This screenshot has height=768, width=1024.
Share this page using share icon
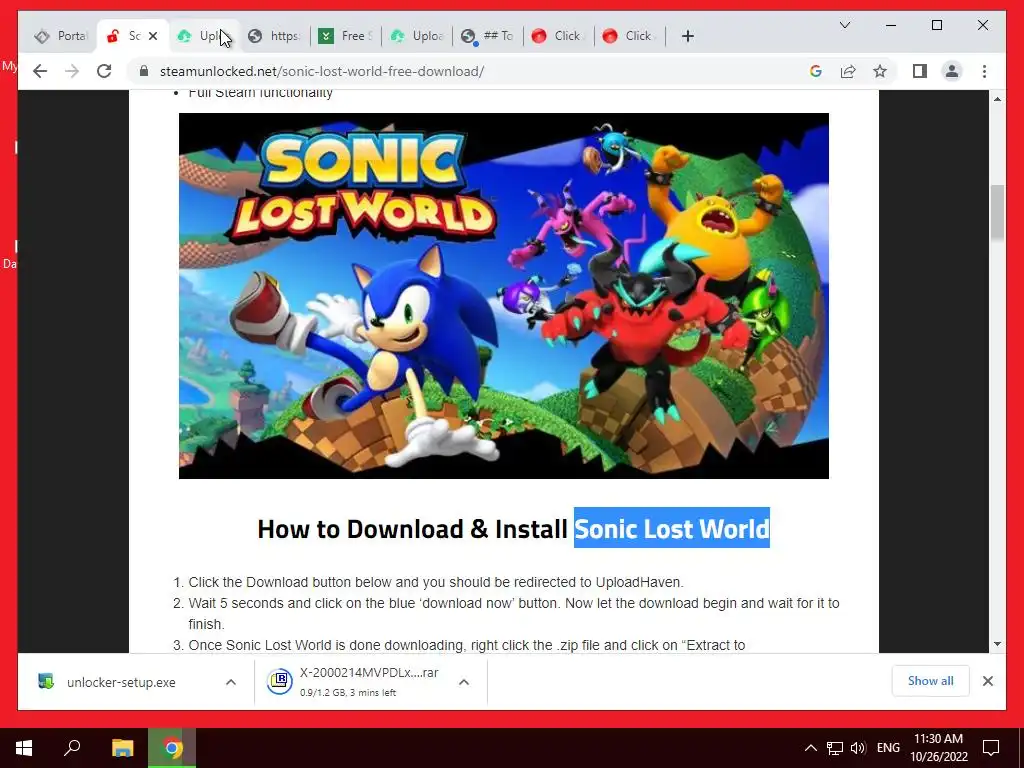click(848, 71)
